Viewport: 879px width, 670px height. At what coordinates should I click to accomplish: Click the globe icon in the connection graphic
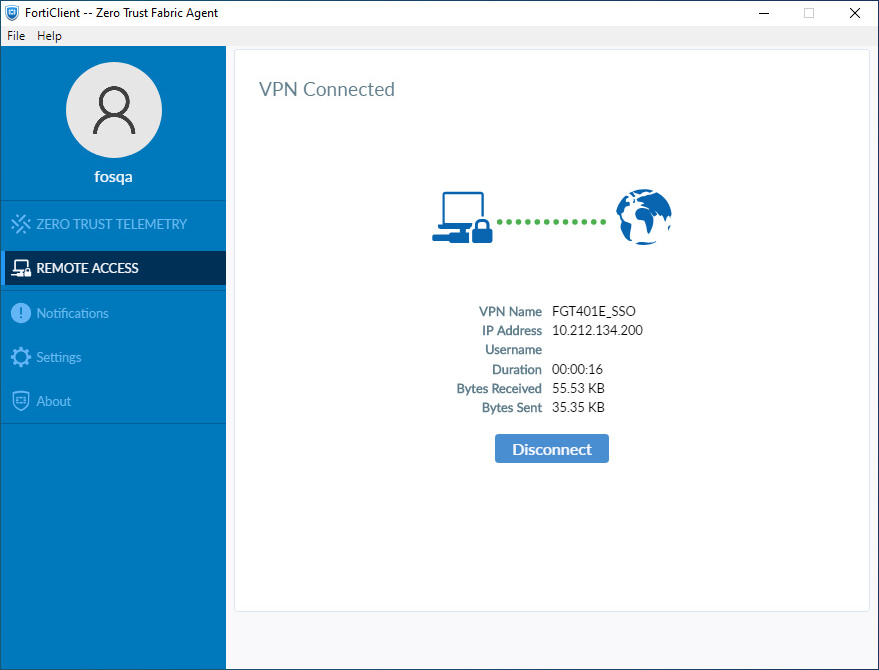click(643, 217)
